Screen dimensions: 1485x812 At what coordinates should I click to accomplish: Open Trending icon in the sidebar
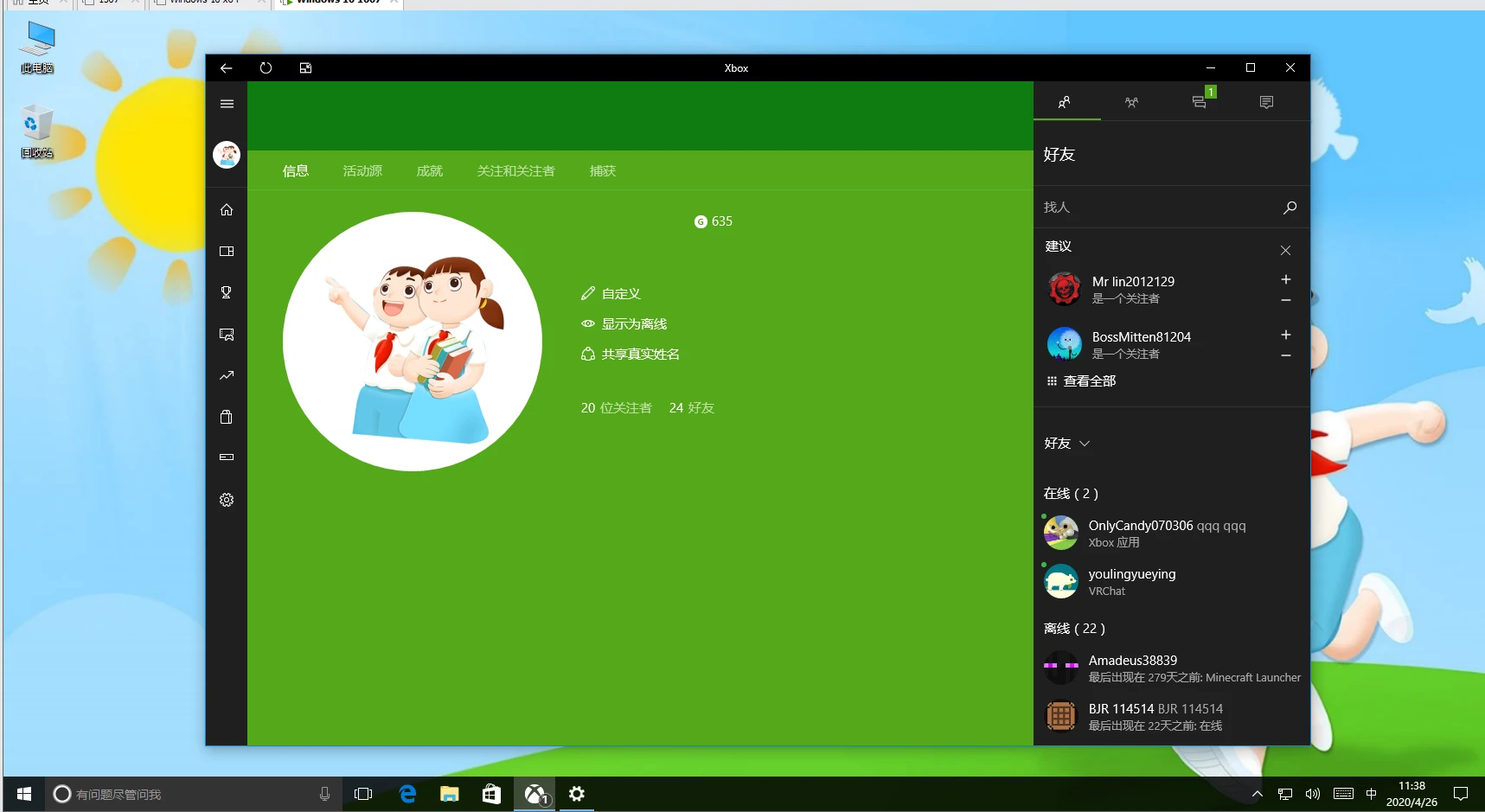click(227, 375)
